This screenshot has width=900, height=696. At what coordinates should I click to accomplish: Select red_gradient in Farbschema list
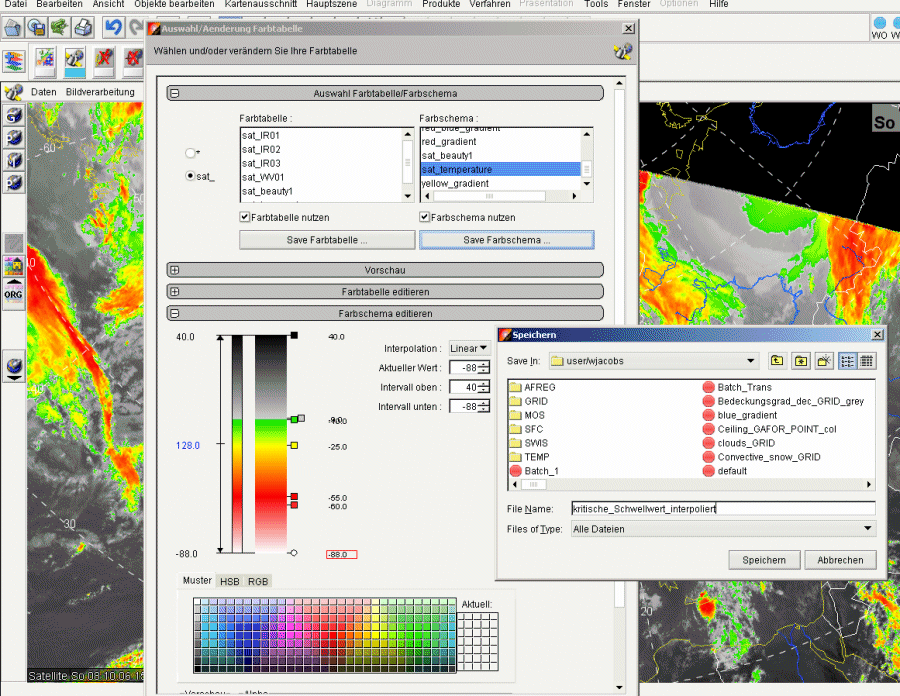click(x=501, y=142)
